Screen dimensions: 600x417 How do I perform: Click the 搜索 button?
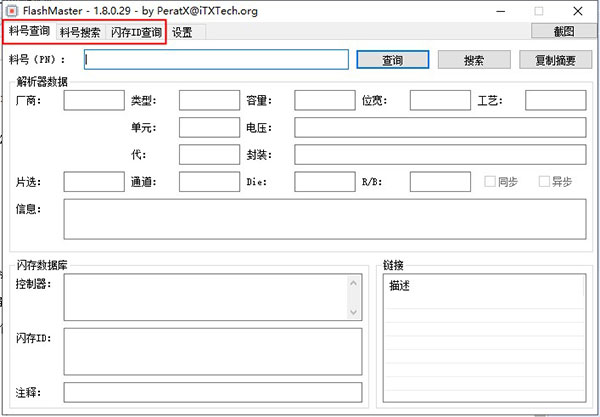(474, 60)
